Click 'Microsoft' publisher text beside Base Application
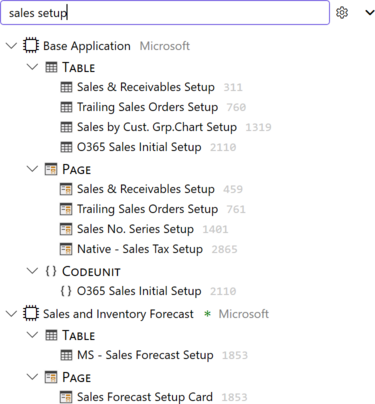The height and width of the screenshot is (404, 375). point(165,46)
